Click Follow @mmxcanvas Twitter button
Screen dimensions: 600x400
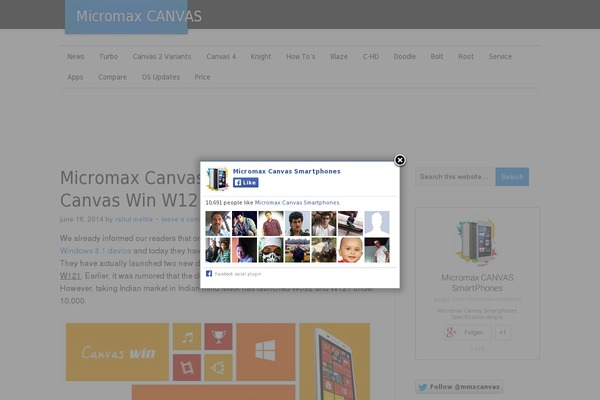click(459, 387)
